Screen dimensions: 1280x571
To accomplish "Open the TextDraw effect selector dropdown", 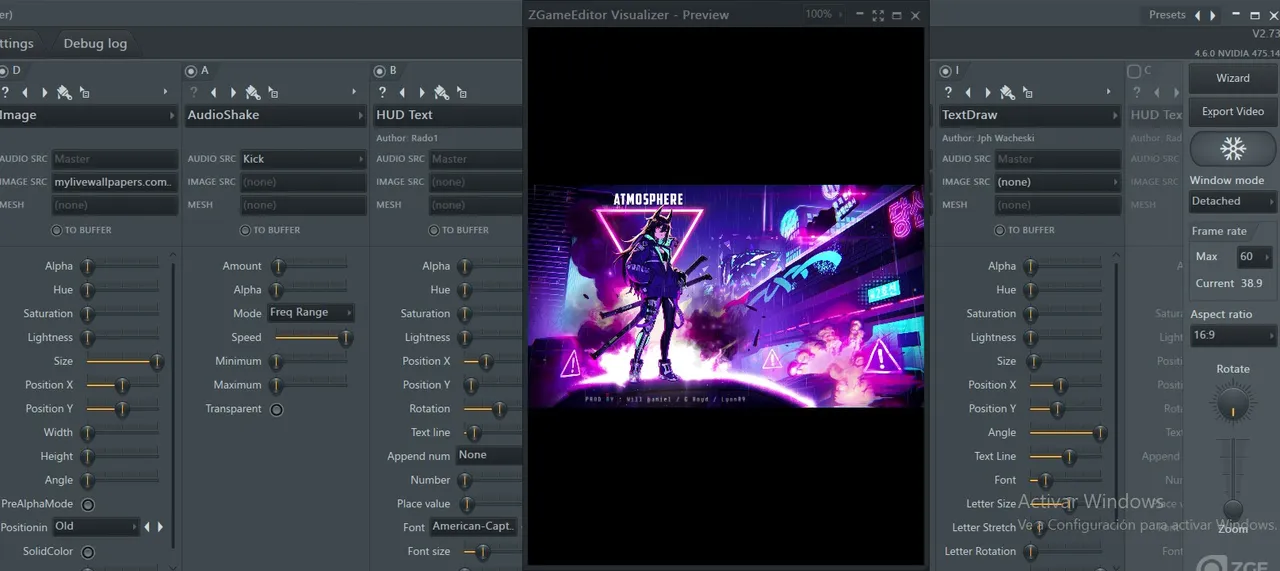I will tap(1029, 115).
